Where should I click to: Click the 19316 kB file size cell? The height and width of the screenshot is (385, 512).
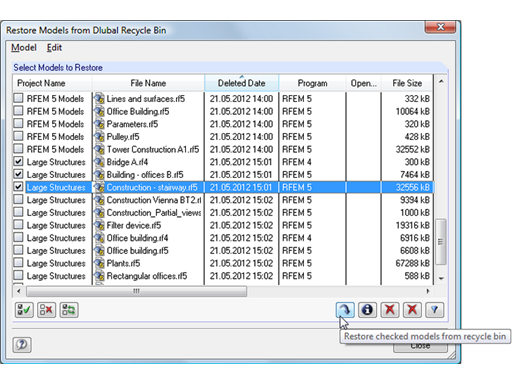(x=412, y=225)
